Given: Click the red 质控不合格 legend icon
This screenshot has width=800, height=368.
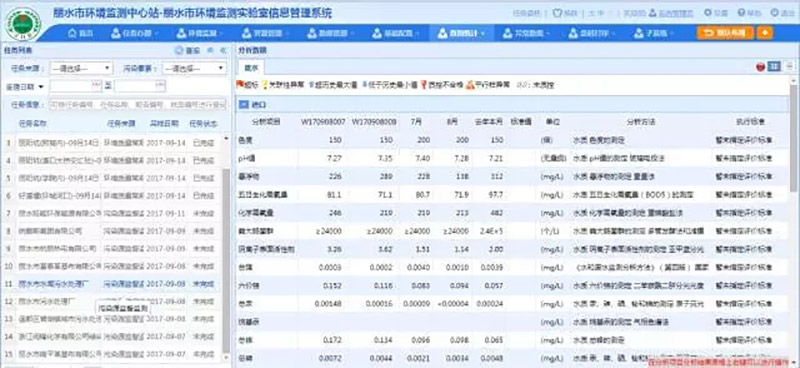Looking at the screenshot, I should coord(423,86).
